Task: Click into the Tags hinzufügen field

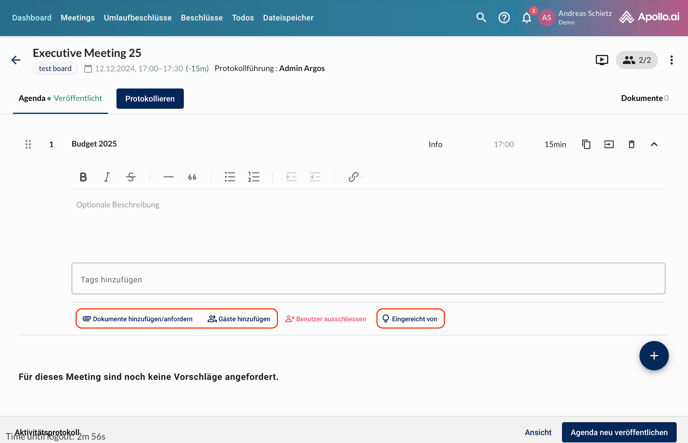Action: [368, 279]
